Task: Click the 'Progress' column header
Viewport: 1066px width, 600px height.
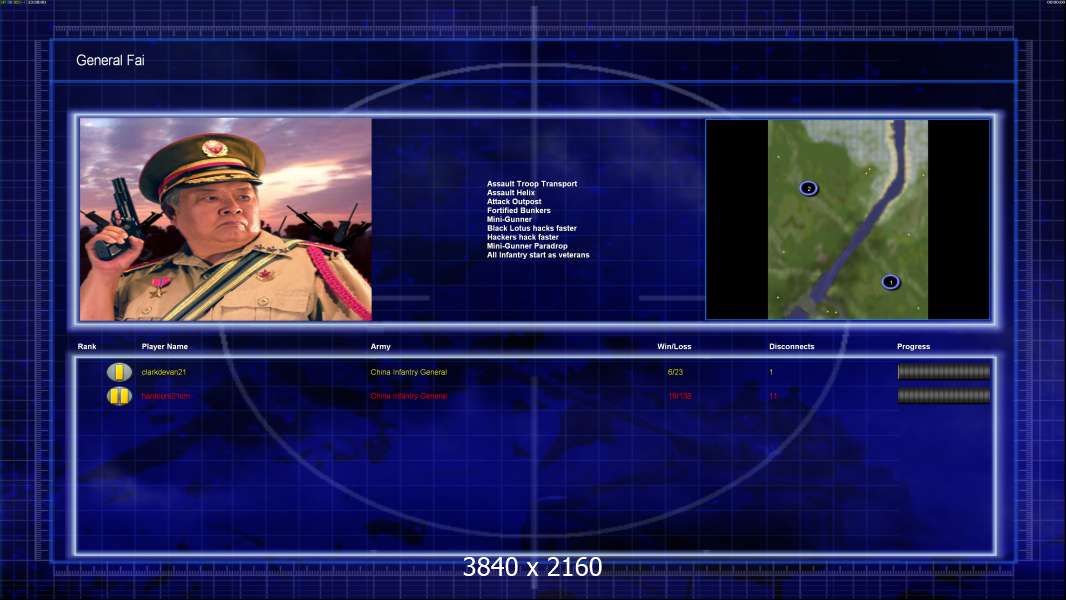Action: click(x=913, y=347)
